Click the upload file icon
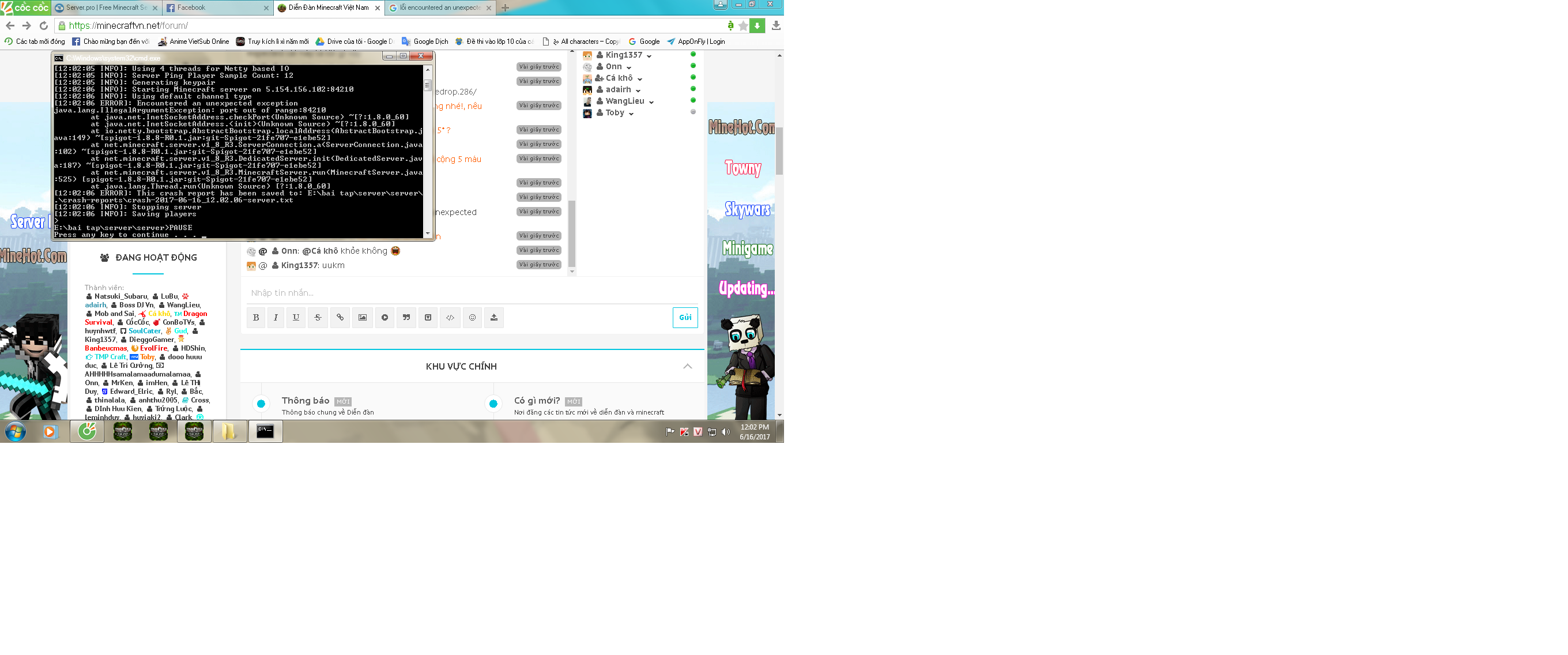This screenshot has height=655, width=1568. click(x=493, y=318)
